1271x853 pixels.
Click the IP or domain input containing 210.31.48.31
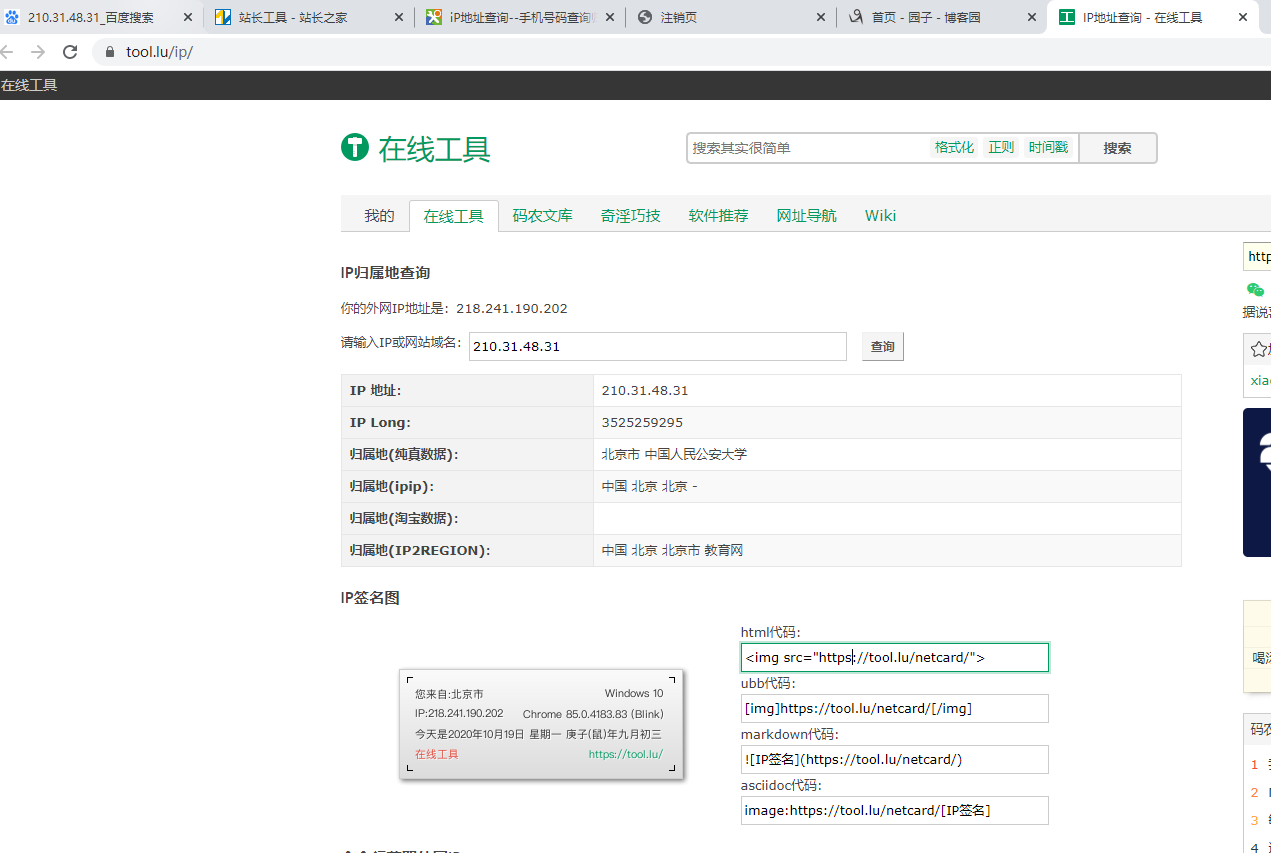point(658,346)
